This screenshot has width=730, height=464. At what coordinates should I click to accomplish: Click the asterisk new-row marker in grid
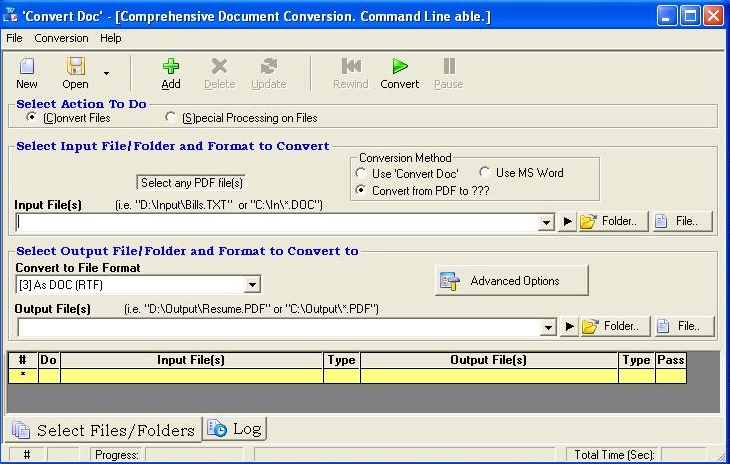pos(23,376)
